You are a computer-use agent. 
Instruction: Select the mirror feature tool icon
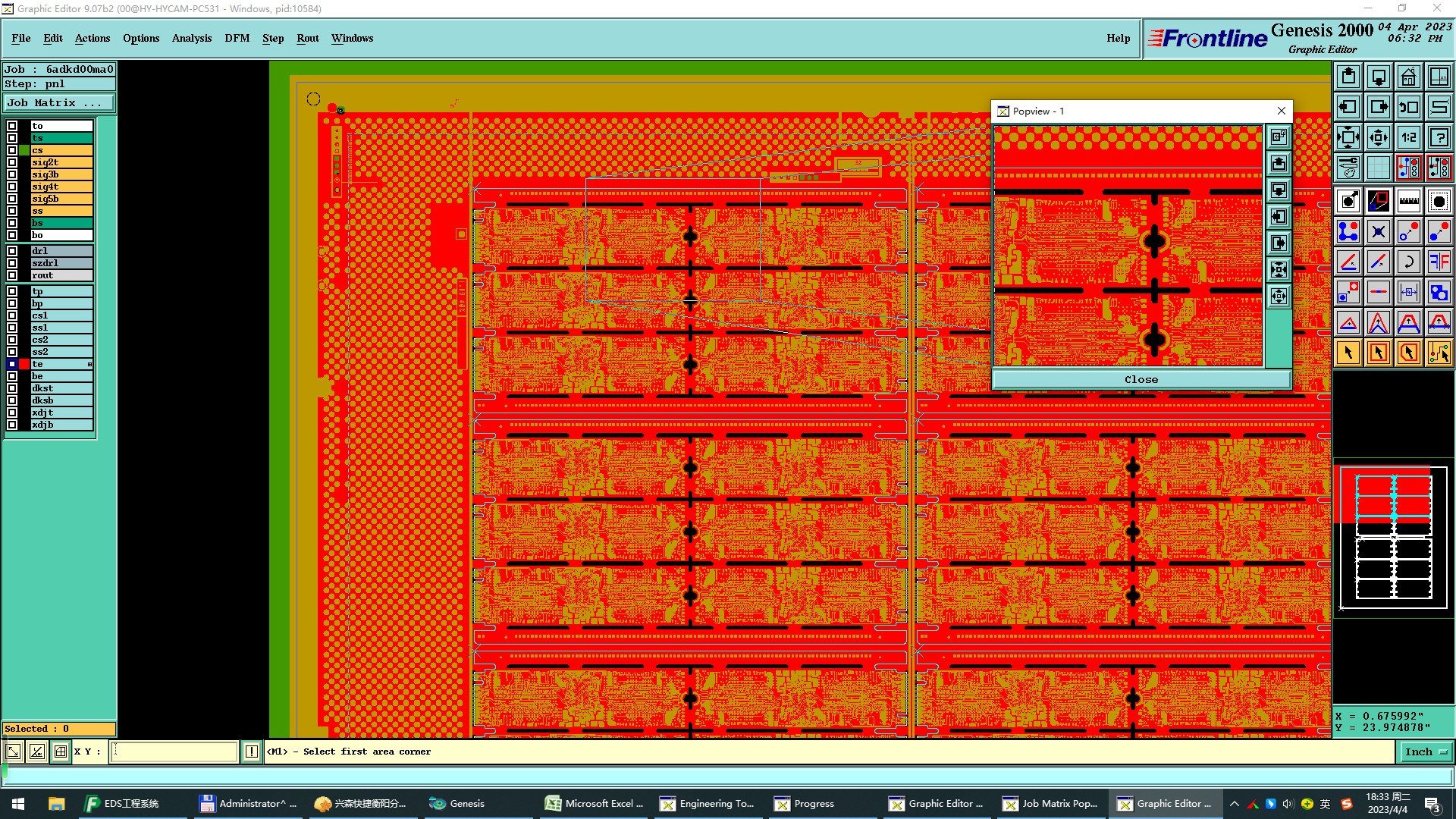pyautogui.click(x=1439, y=262)
